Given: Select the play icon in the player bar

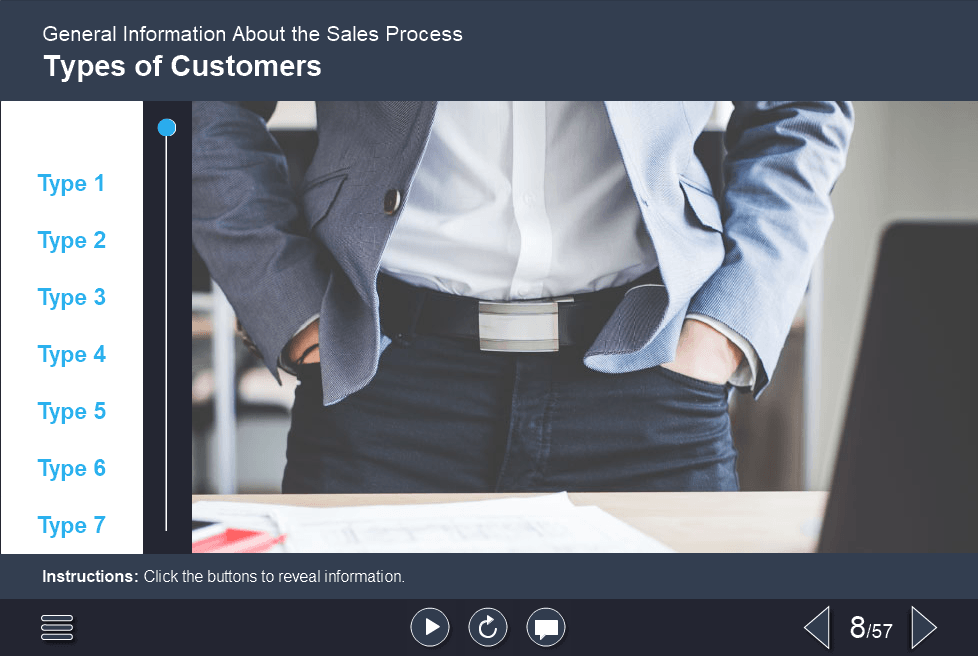Looking at the screenshot, I should 430,627.
